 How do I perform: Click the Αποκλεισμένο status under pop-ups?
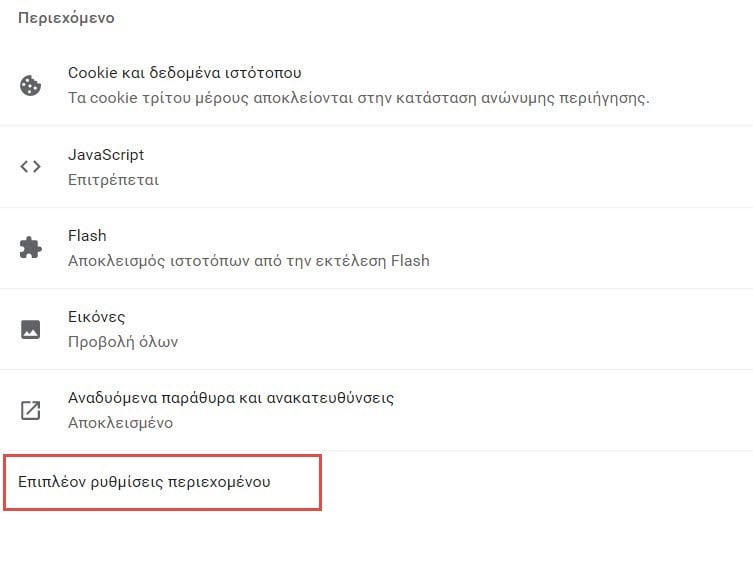pos(121,423)
